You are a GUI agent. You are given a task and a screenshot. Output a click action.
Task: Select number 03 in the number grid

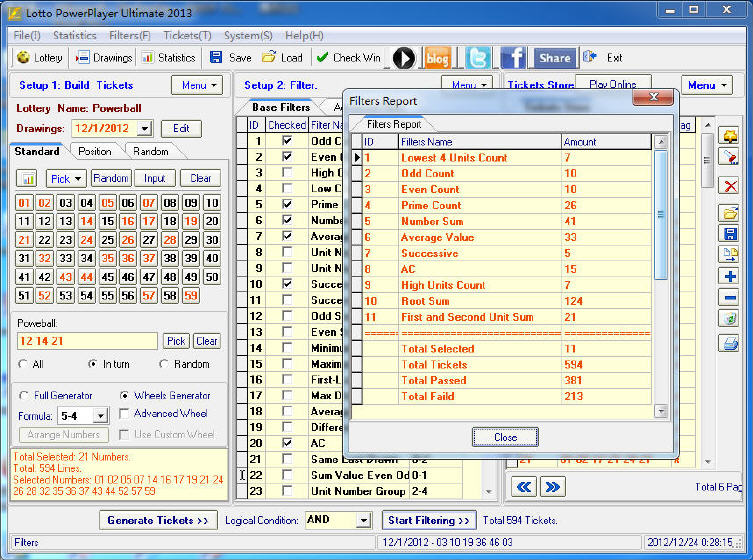click(x=65, y=203)
